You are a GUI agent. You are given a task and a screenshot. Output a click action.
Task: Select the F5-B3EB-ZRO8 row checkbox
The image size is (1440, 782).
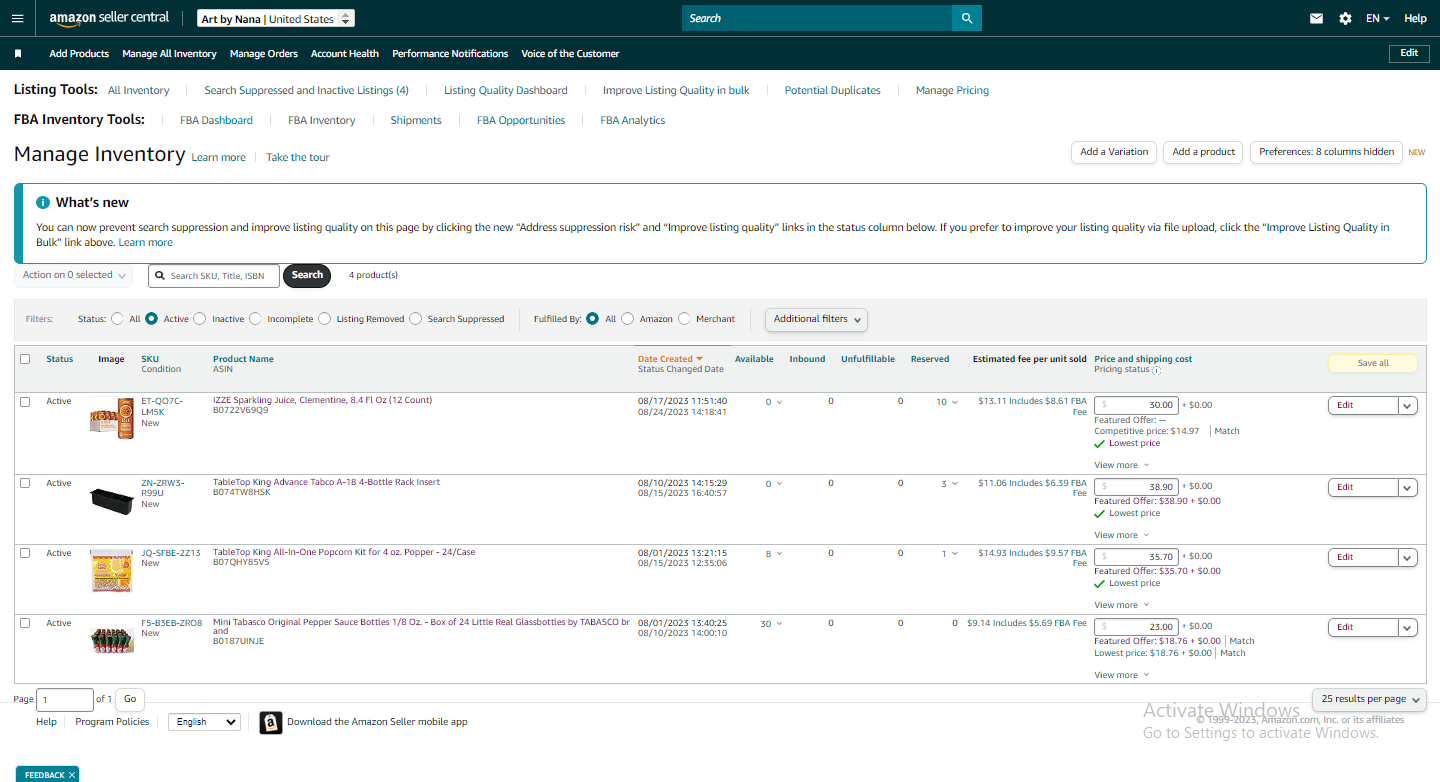point(25,623)
